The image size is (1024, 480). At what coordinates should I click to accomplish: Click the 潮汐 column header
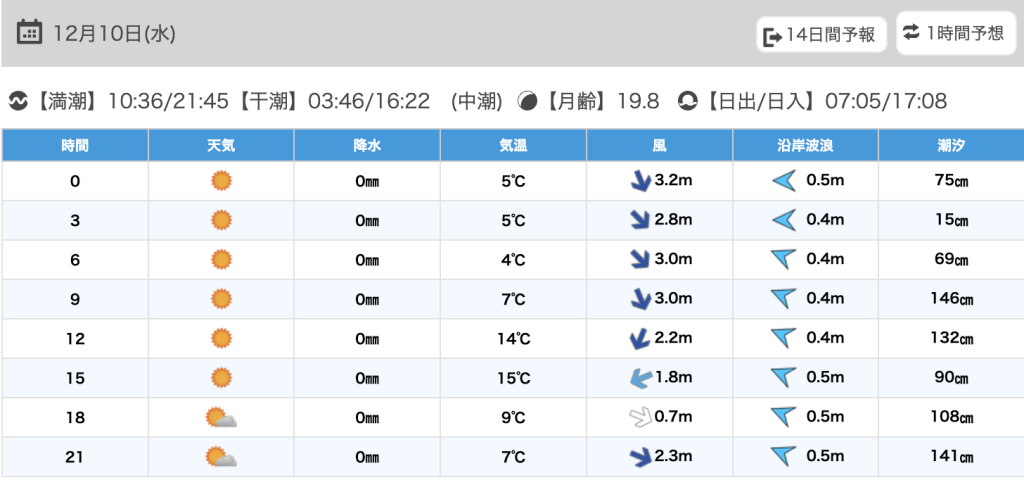click(950, 145)
